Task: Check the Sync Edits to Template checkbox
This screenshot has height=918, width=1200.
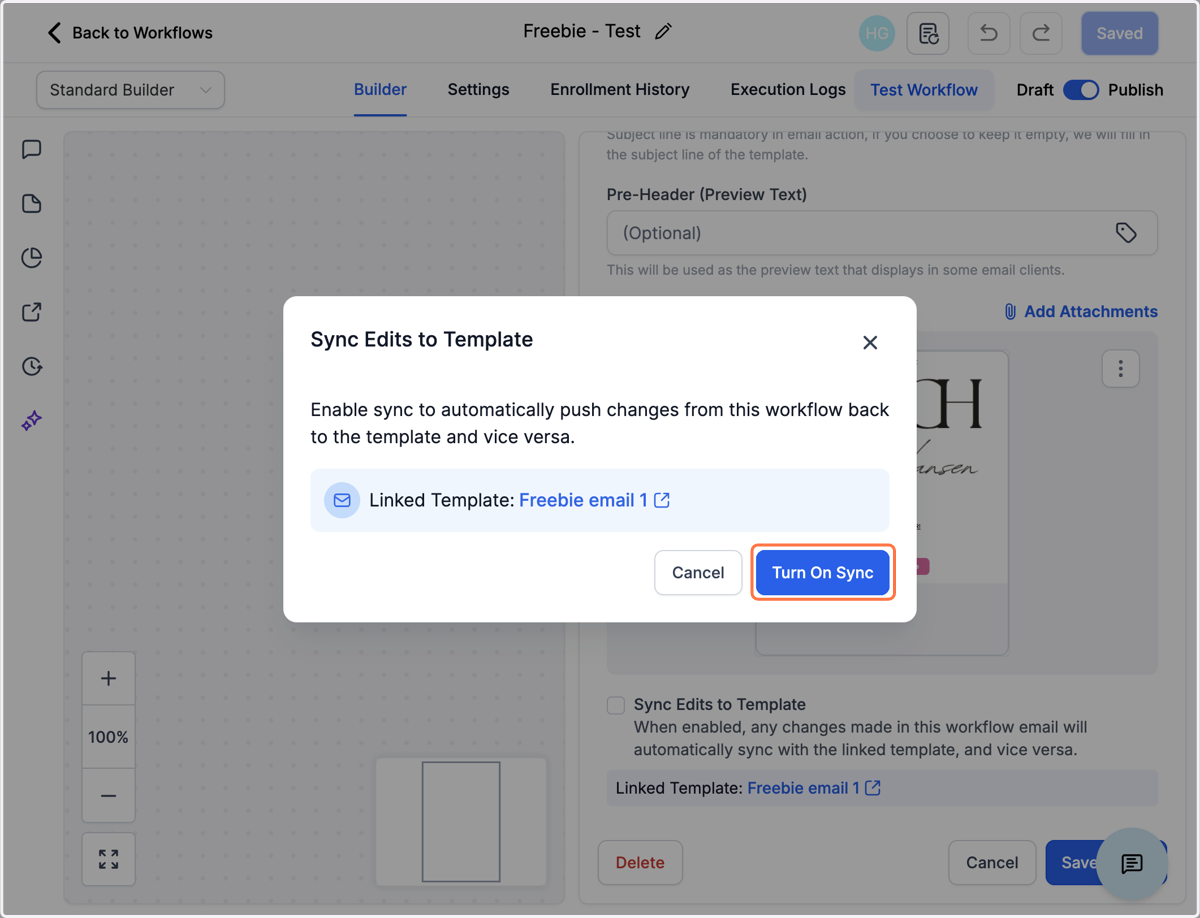Action: [616, 705]
